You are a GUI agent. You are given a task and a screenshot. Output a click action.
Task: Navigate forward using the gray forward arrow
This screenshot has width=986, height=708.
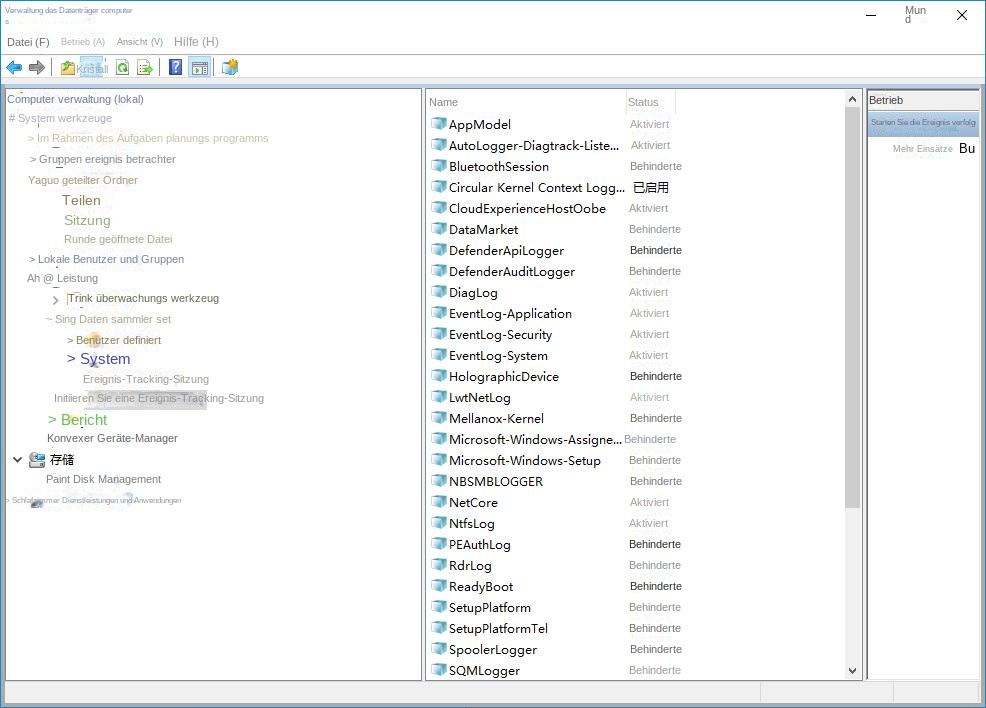(37, 67)
